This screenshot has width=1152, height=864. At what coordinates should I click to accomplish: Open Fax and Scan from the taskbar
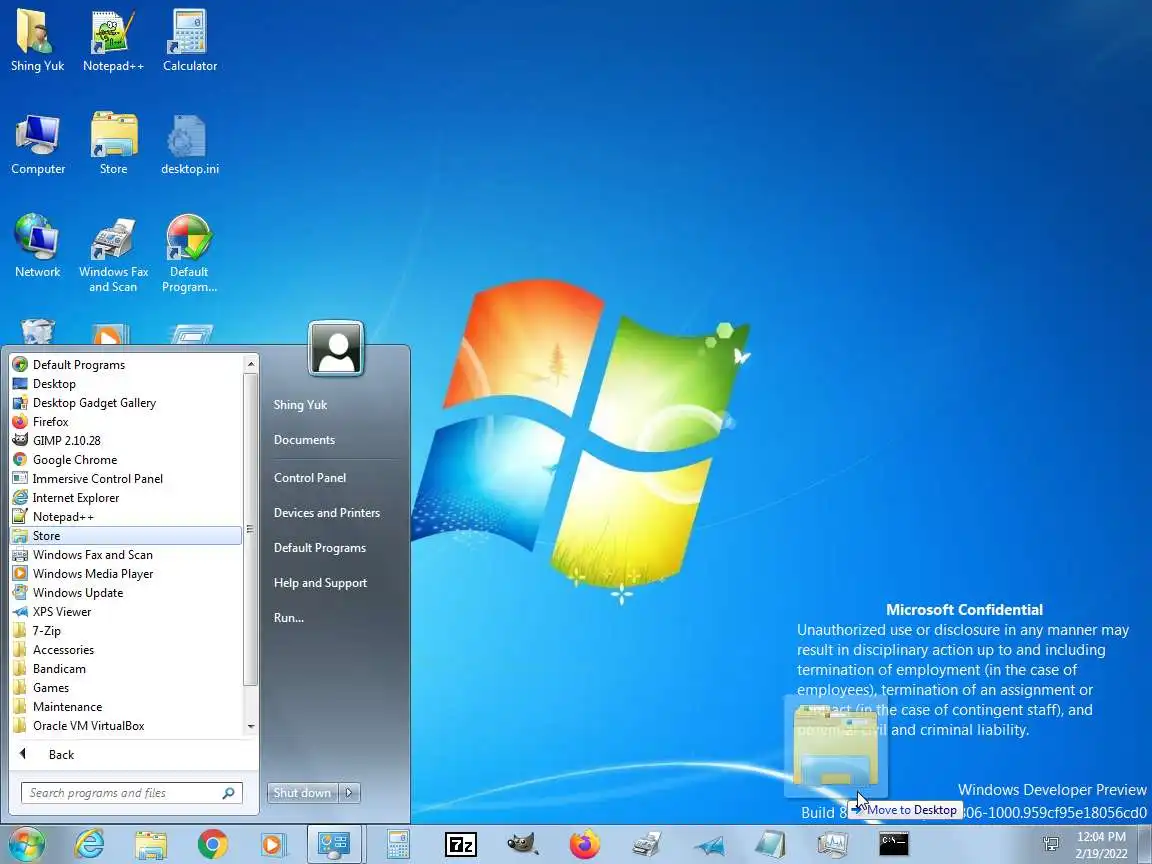(x=647, y=844)
